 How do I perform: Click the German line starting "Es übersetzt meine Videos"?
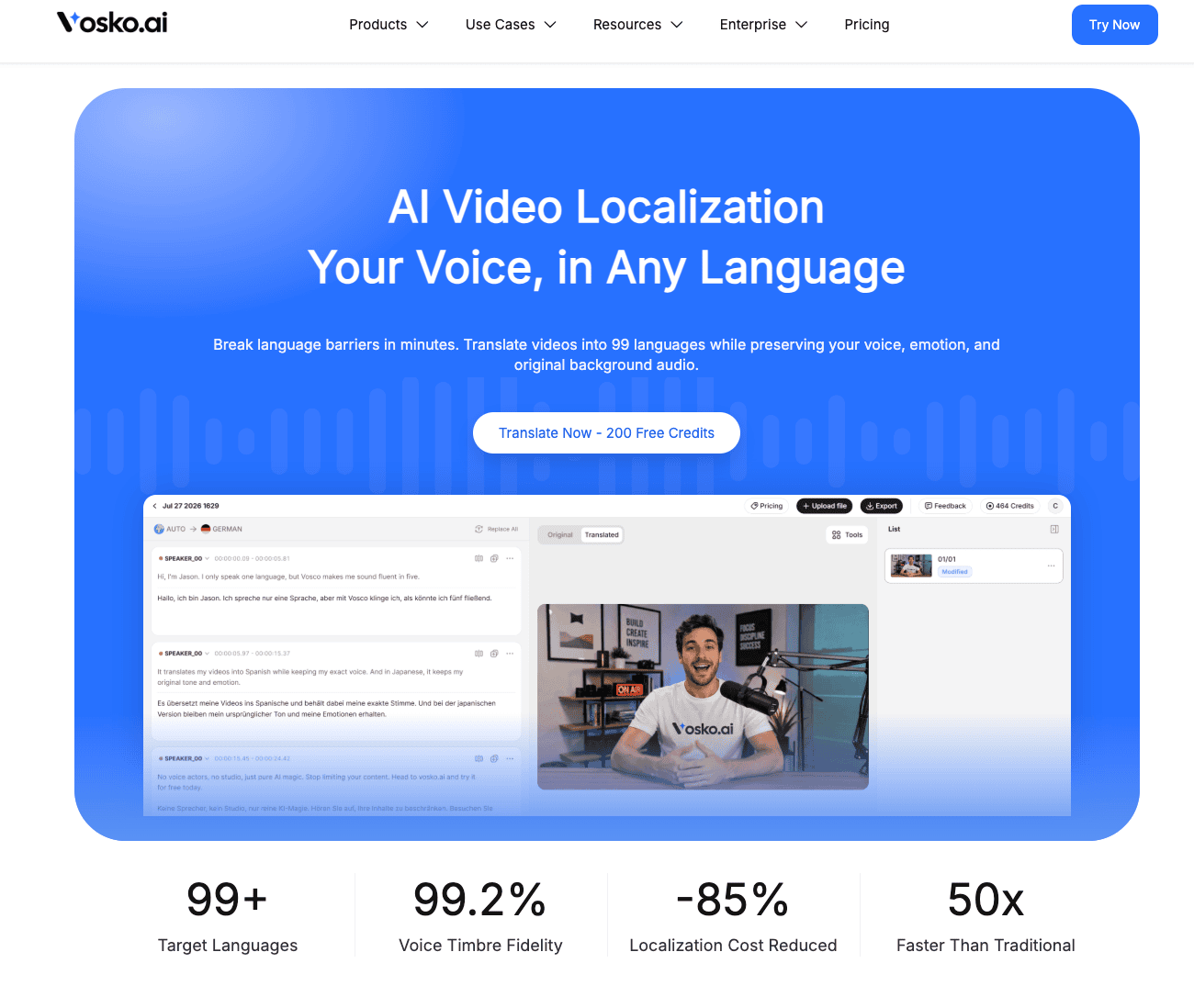point(326,709)
